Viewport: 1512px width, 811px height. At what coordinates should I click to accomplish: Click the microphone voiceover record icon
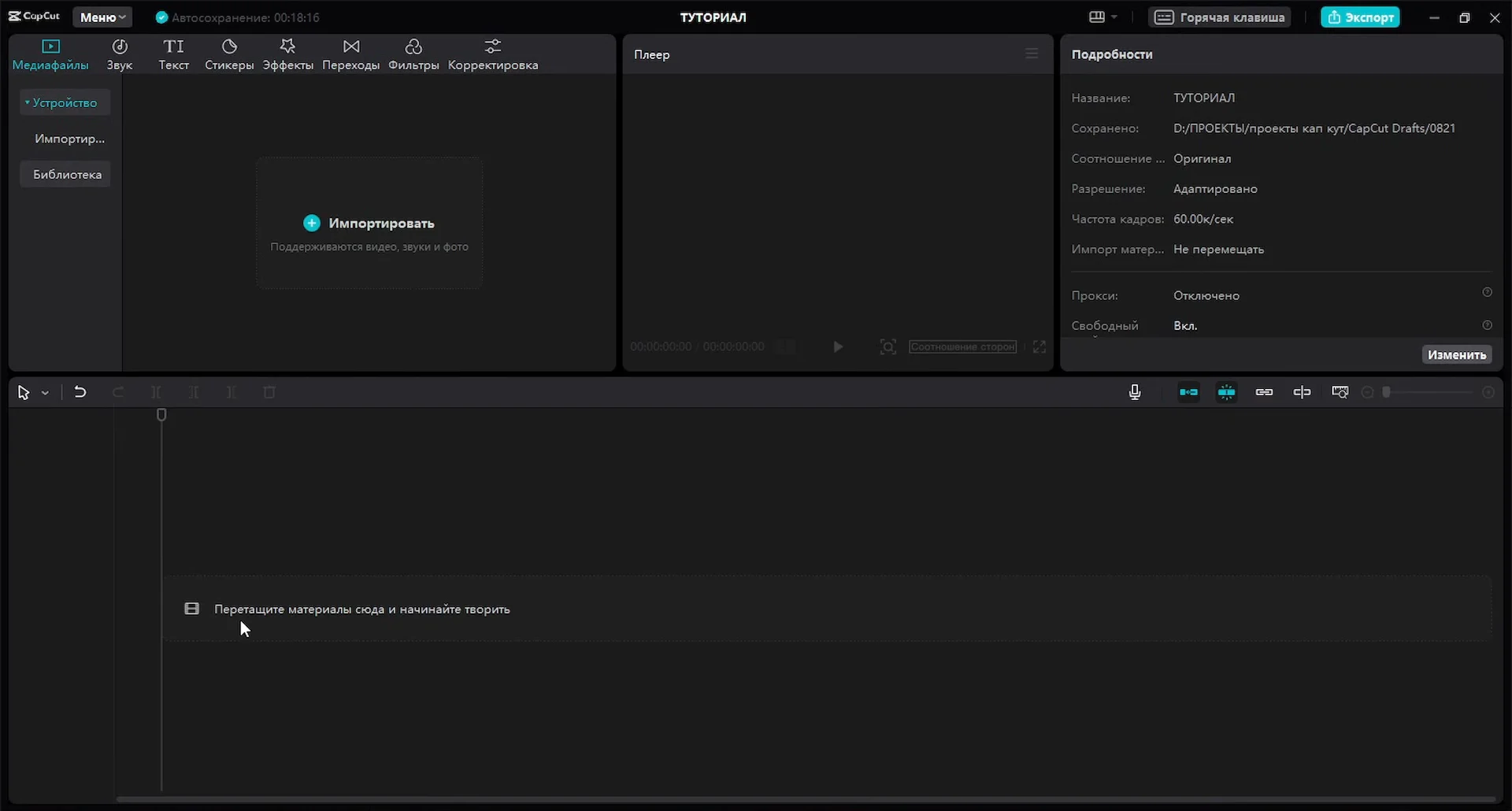[1135, 392]
